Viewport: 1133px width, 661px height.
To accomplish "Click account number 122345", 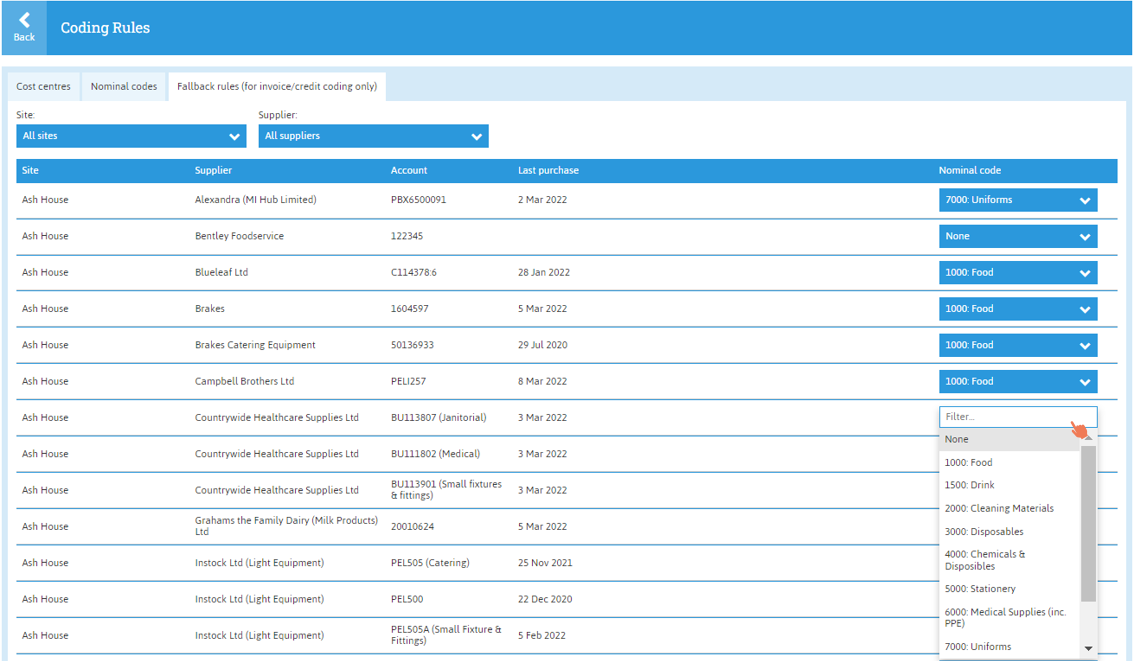I will tap(407, 236).
